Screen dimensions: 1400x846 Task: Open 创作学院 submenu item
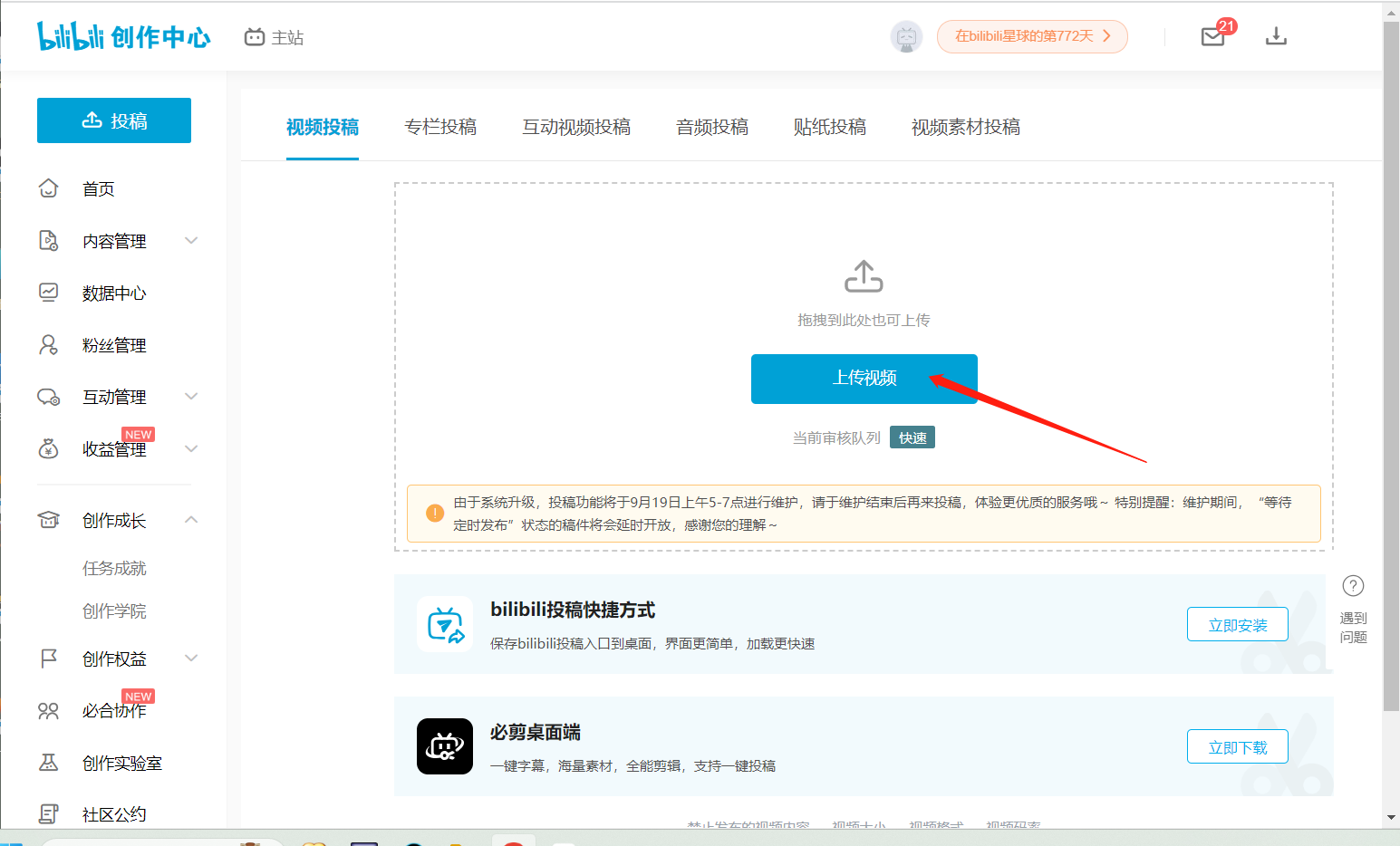[114, 610]
